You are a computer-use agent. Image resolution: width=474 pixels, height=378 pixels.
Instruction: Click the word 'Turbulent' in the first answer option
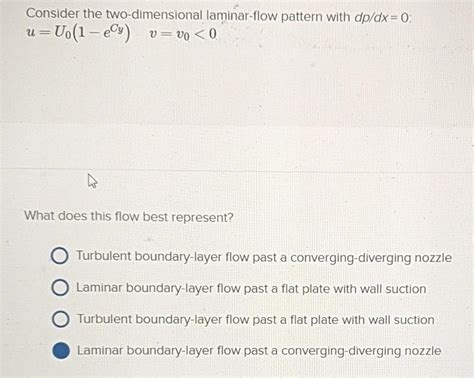coord(104,256)
